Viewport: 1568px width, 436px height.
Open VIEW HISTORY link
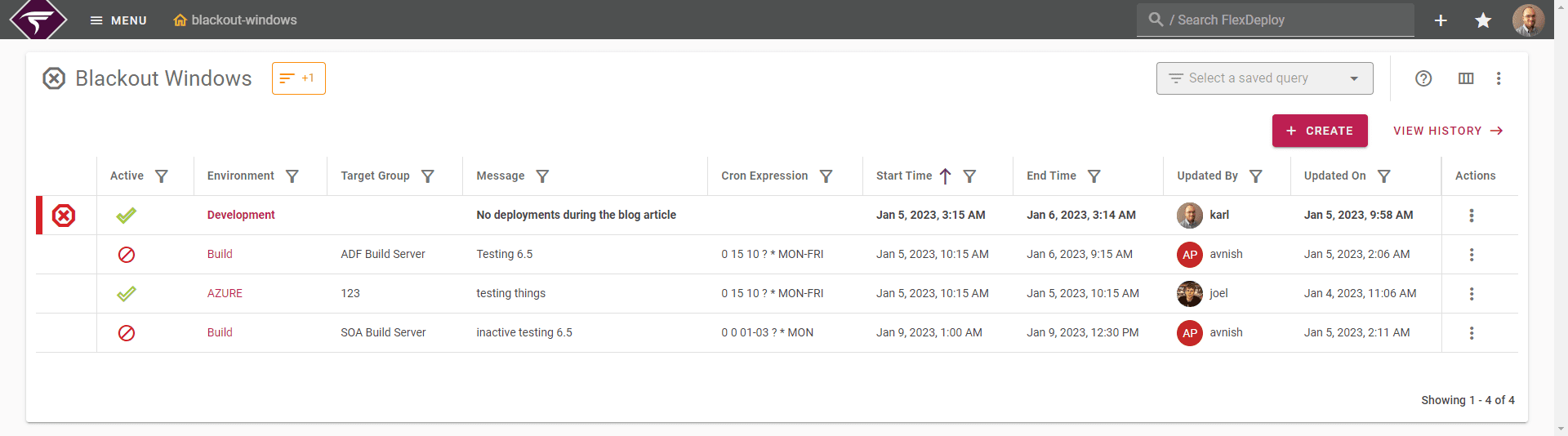pyautogui.click(x=1448, y=131)
